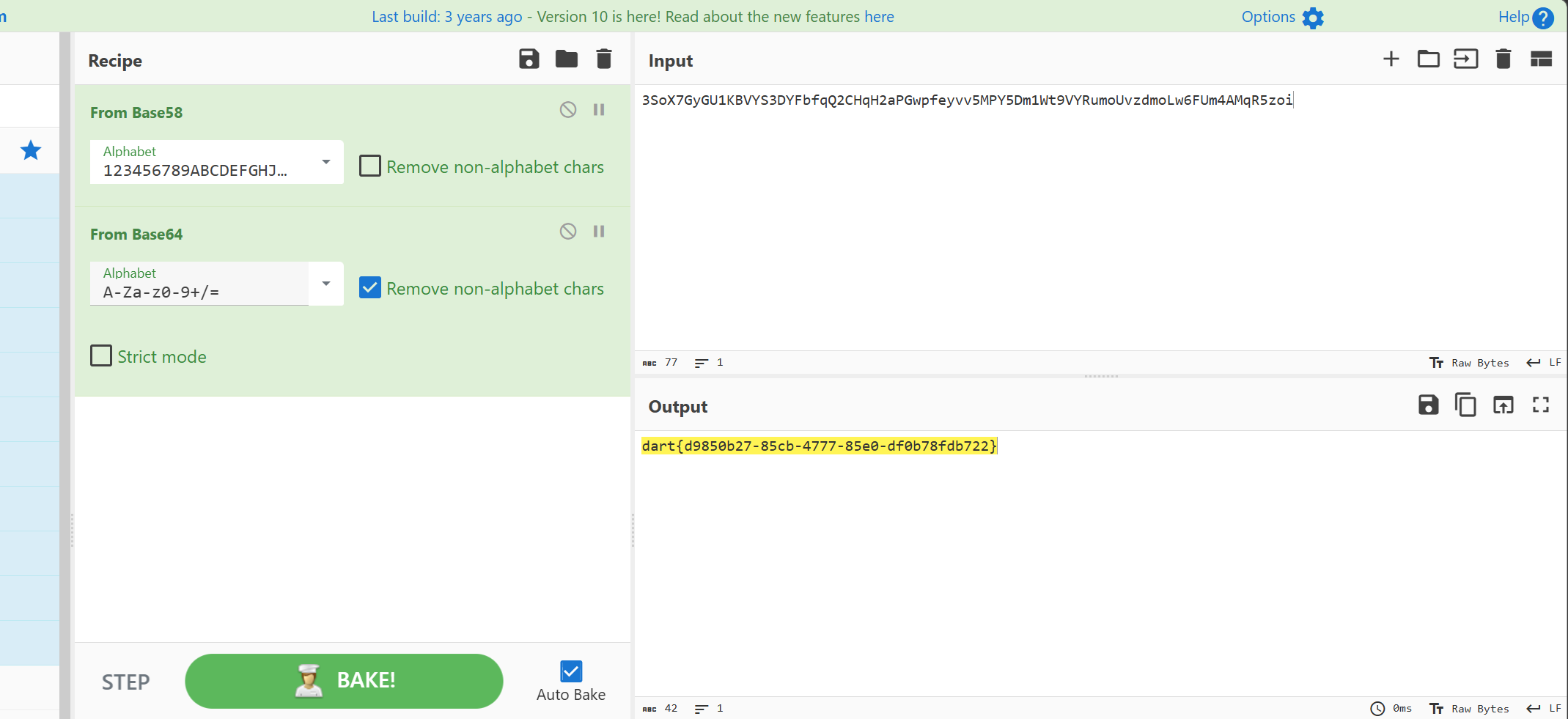This screenshot has height=719, width=1568.
Task: Maximise the output pane
Action: [1540, 405]
